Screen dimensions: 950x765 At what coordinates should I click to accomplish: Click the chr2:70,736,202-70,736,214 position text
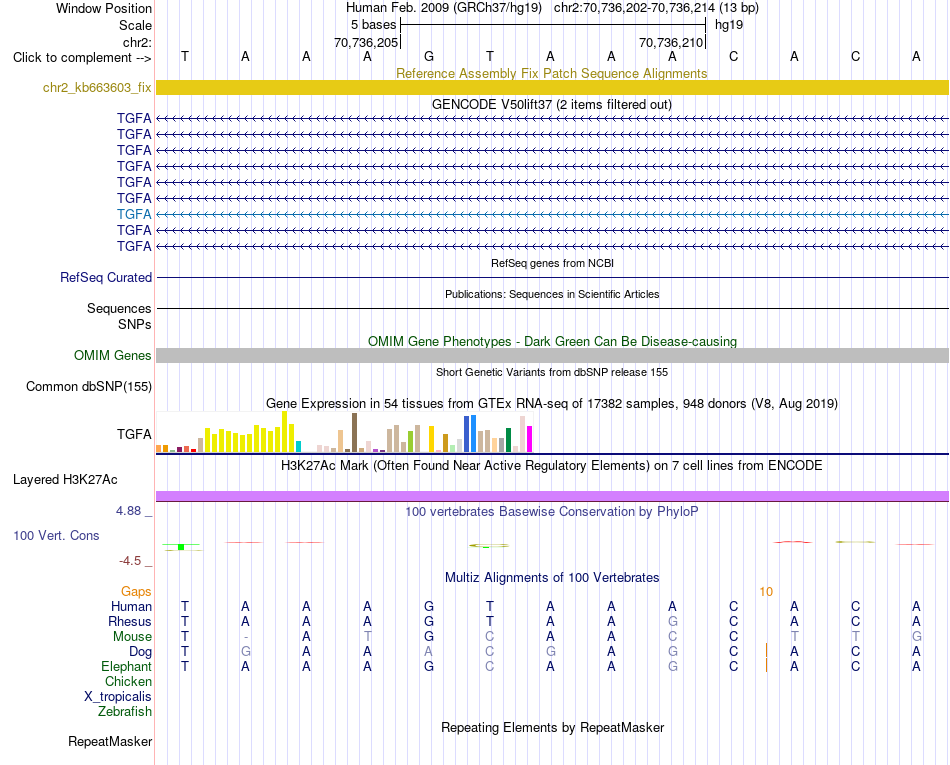(x=634, y=8)
